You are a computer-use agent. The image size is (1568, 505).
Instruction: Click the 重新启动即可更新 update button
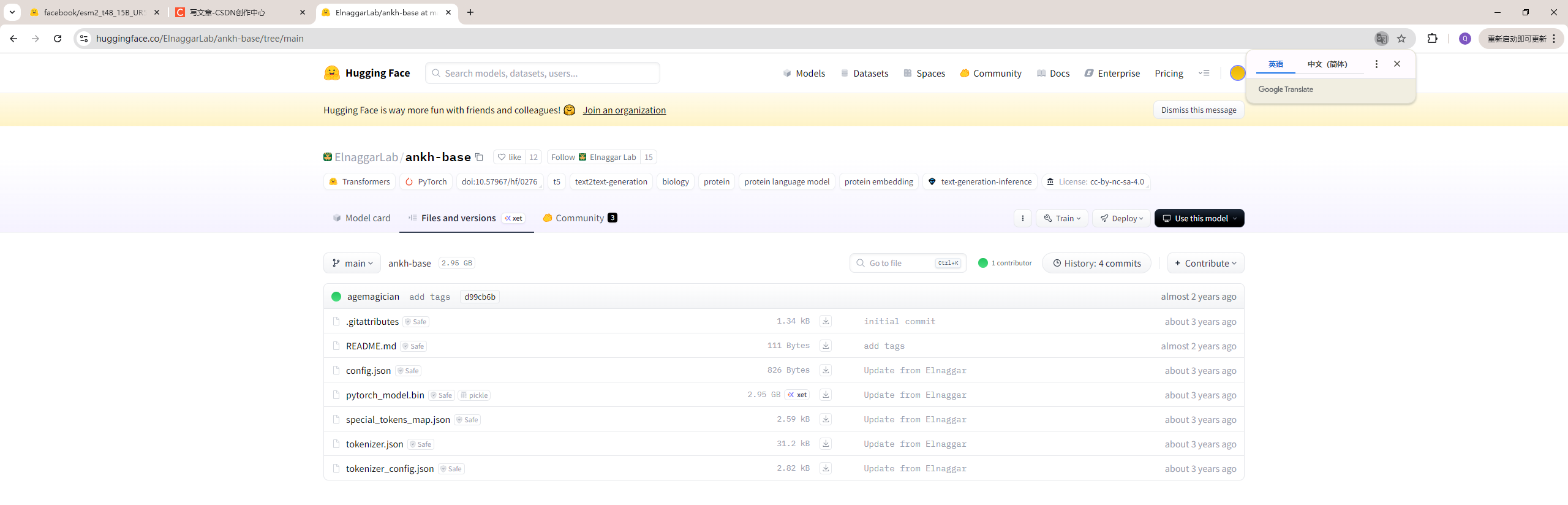tap(1521, 39)
